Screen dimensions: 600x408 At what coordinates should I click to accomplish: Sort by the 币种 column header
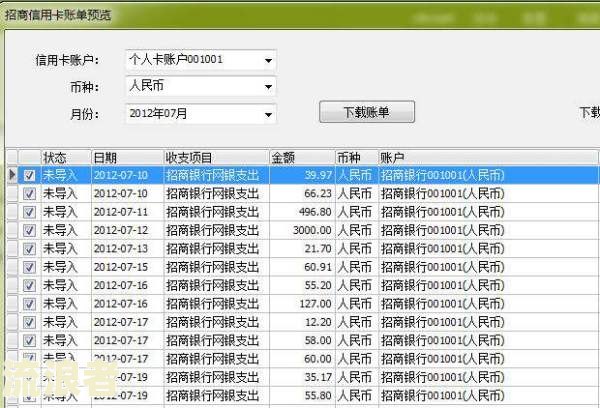click(x=357, y=158)
